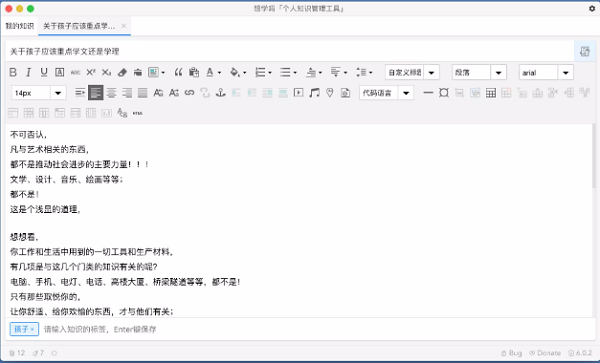Select the justify alignment icon
This screenshot has height=363, width=600.
143,93
